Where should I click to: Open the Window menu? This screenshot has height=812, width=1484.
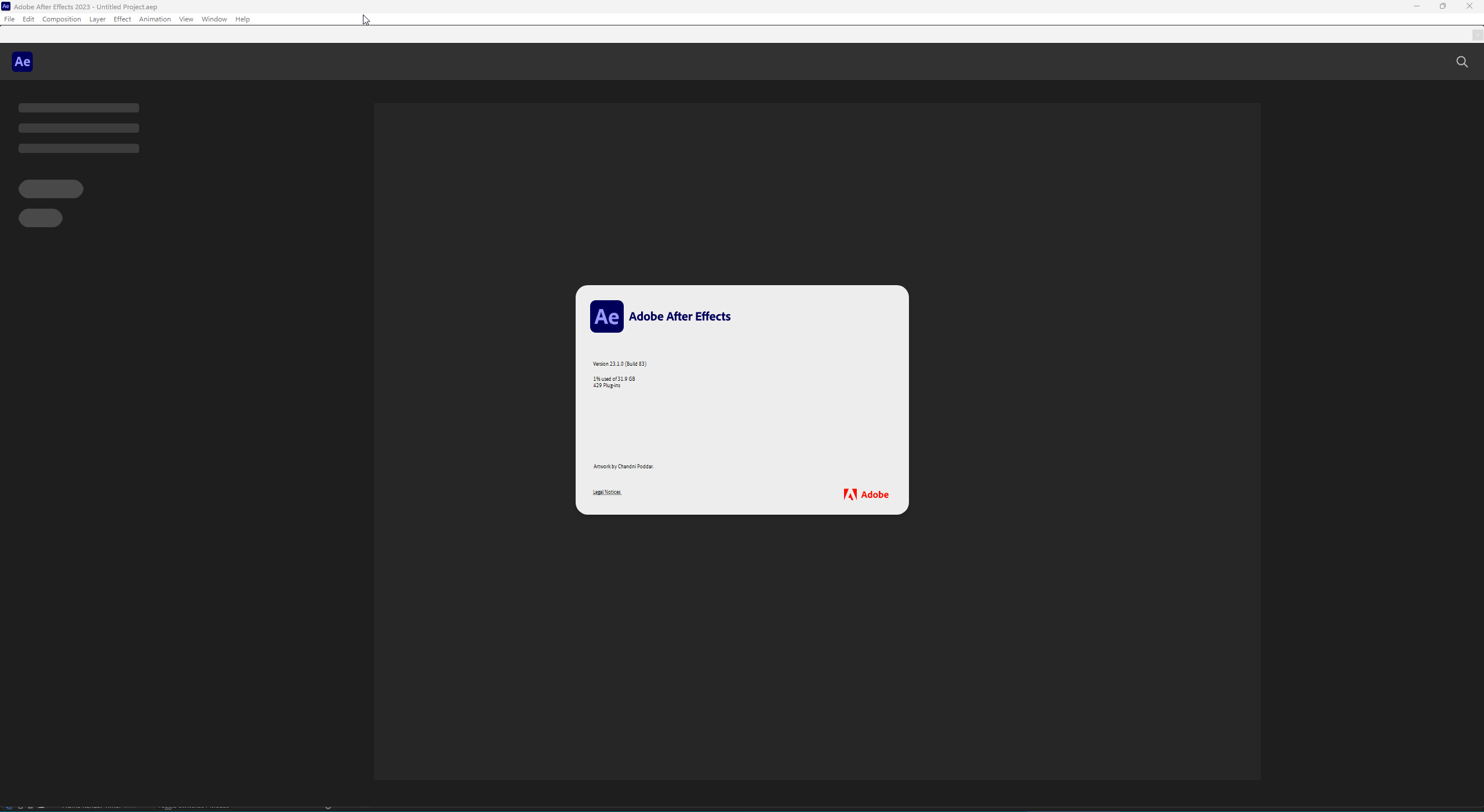pos(214,19)
